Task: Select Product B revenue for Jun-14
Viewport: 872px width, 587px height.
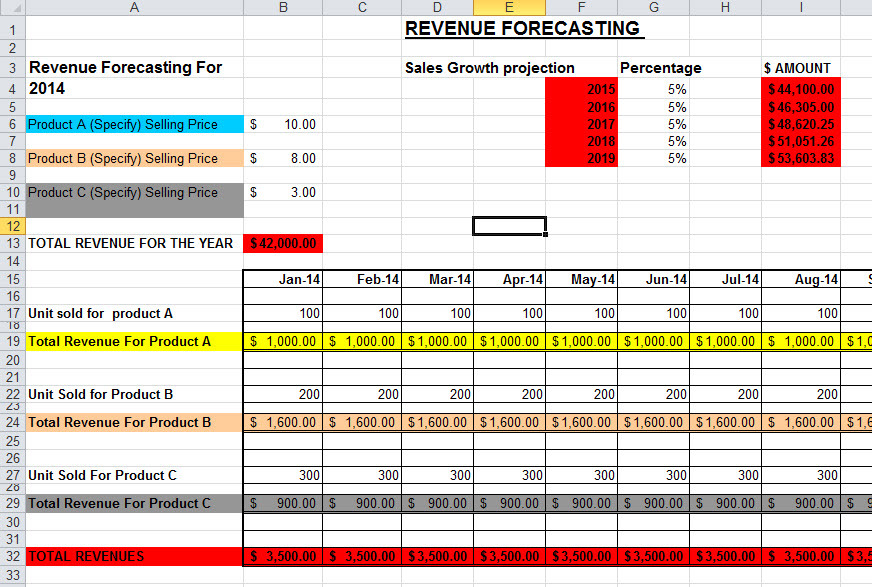Action: tap(653, 422)
